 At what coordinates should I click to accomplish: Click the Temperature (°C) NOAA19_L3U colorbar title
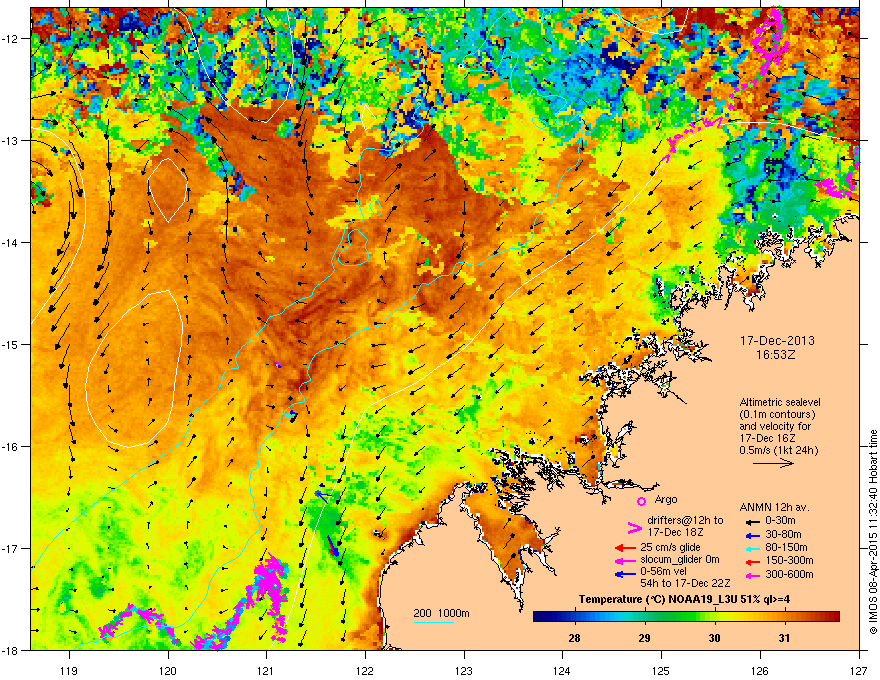point(684,600)
